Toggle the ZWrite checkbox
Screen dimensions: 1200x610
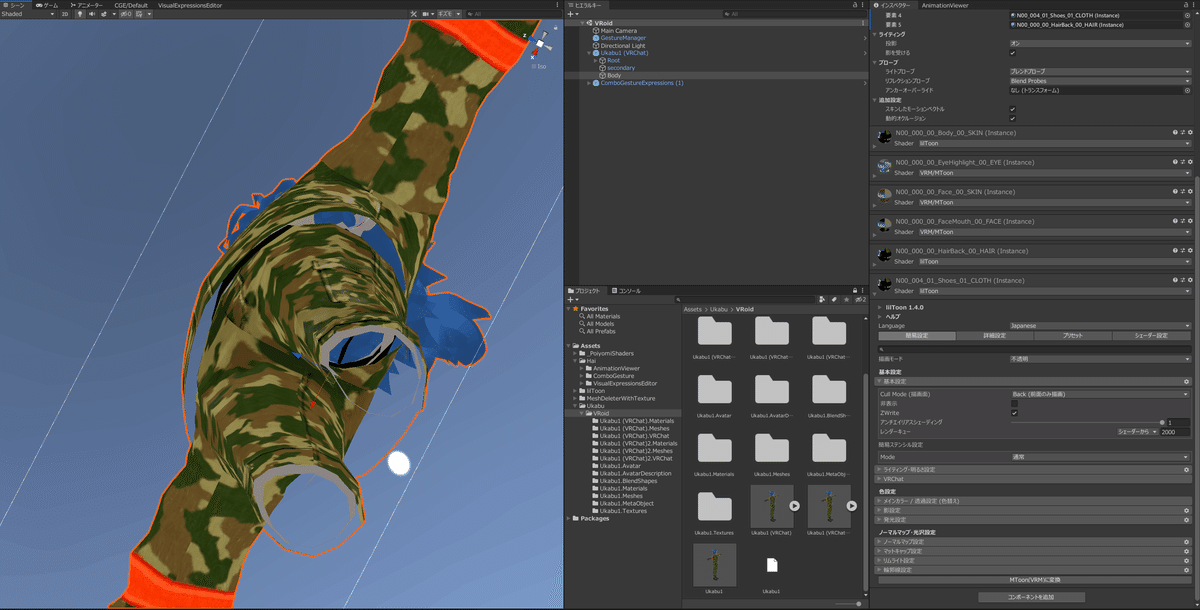(1015, 413)
